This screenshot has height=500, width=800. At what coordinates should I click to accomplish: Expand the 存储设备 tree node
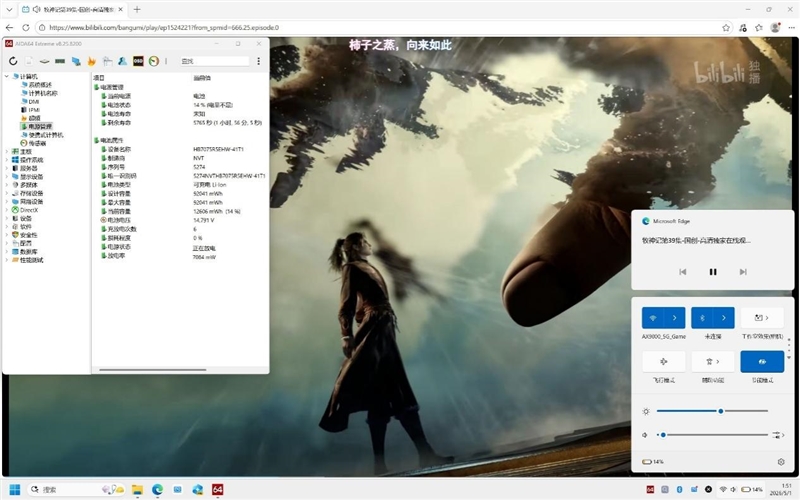pos(7,193)
